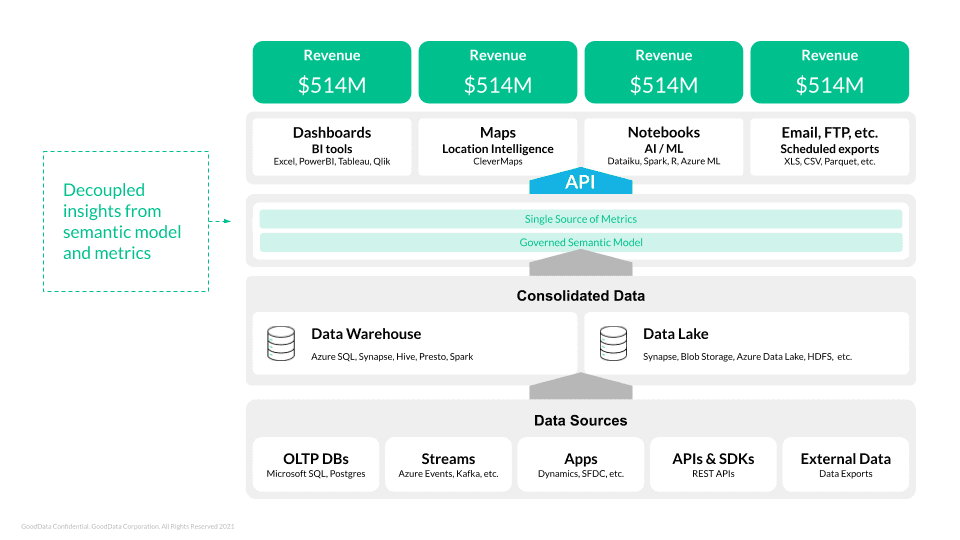Viewport: 960px width, 540px height.
Task: Click 'Dynamics, SFDC, etc.' text
Action: [x=580, y=474]
